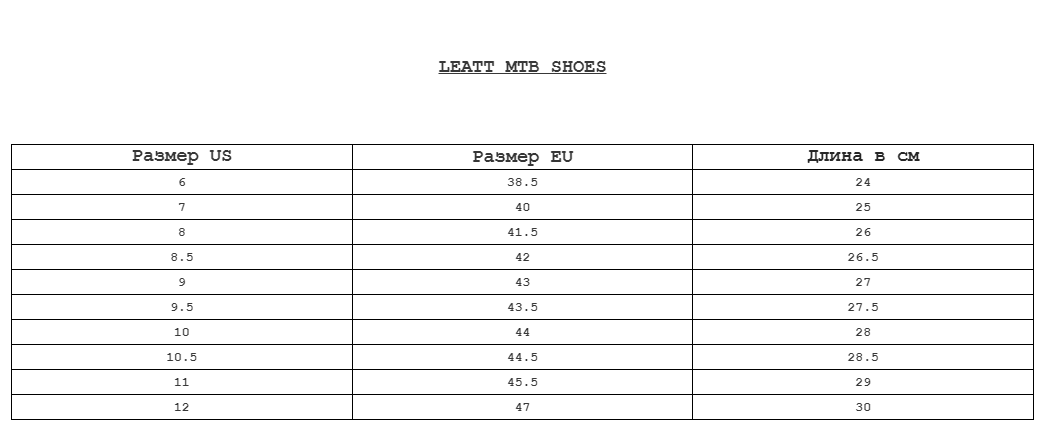Select the 24 cm length cell

pos(862,182)
